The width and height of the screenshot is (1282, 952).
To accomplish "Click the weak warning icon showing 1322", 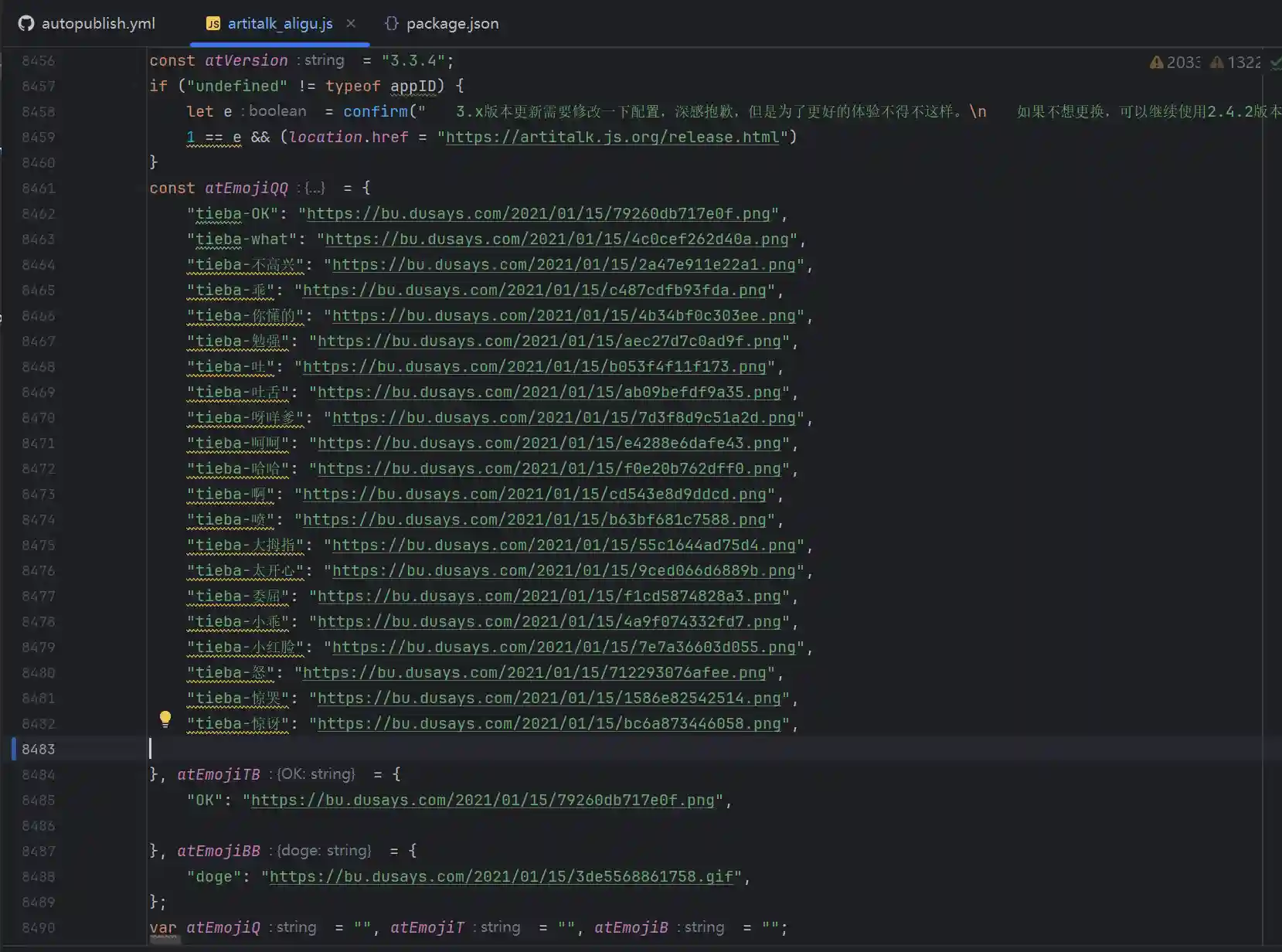I will point(1217,63).
